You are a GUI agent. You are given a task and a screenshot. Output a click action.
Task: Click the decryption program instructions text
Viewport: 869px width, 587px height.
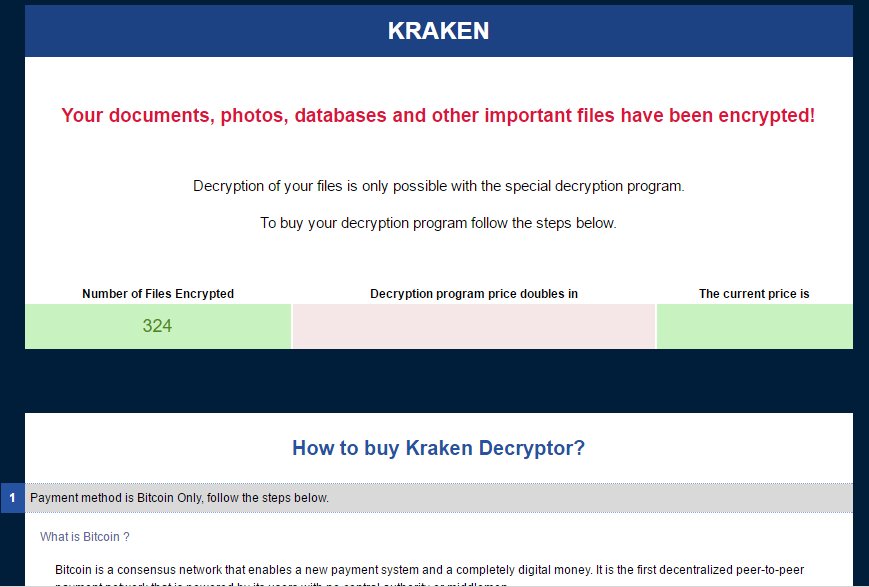click(x=438, y=185)
